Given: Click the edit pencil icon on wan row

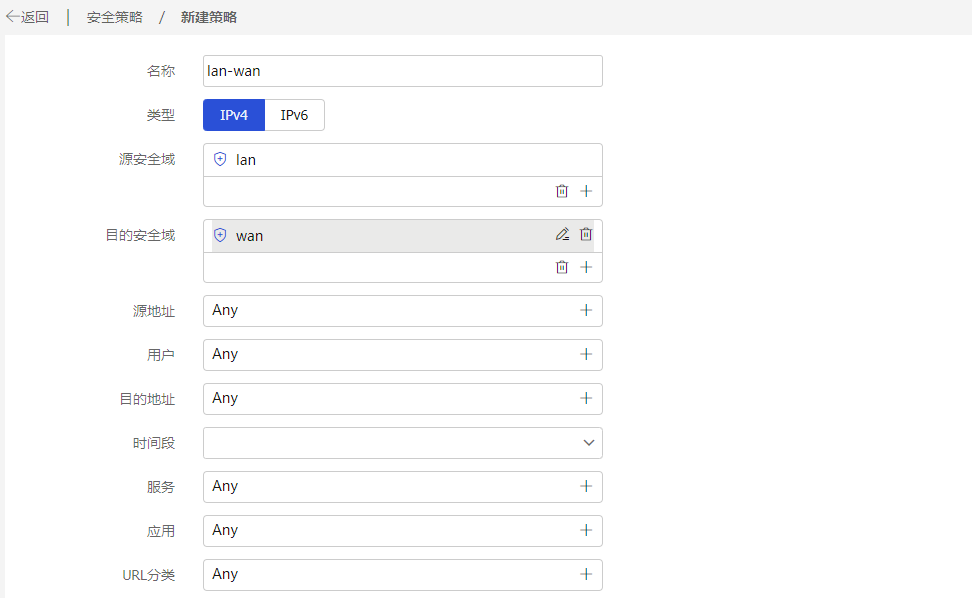Looking at the screenshot, I should click(x=562, y=234).
